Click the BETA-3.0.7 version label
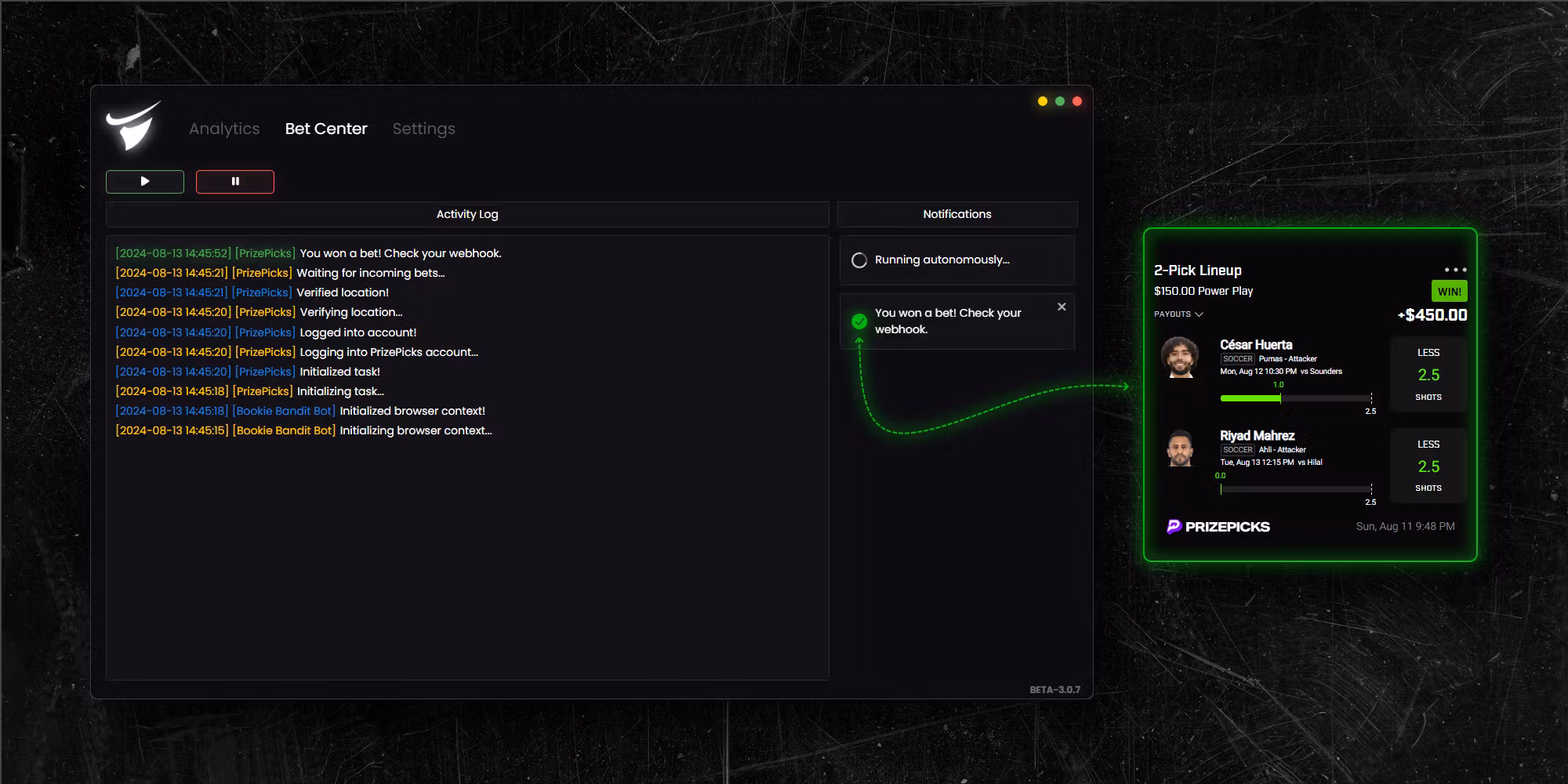 click(x=1054, y=690)
